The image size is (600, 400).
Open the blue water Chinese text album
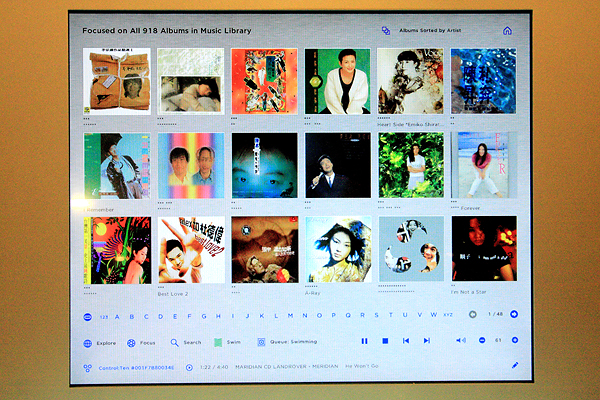click(x=483, y=81)
